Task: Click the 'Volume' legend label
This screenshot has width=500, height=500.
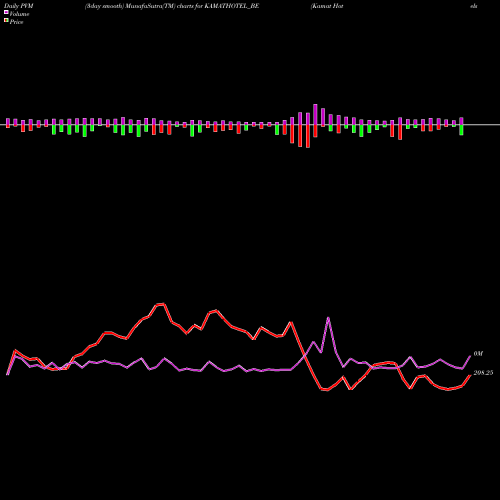Action: [19, 14]
